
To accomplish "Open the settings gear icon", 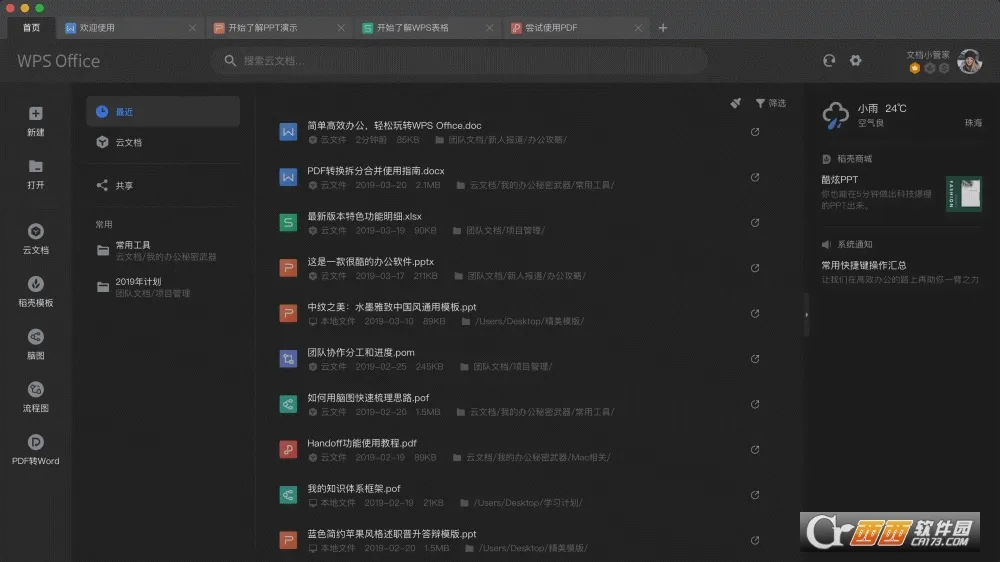I will pyautogui.click(x=856, y=61).
